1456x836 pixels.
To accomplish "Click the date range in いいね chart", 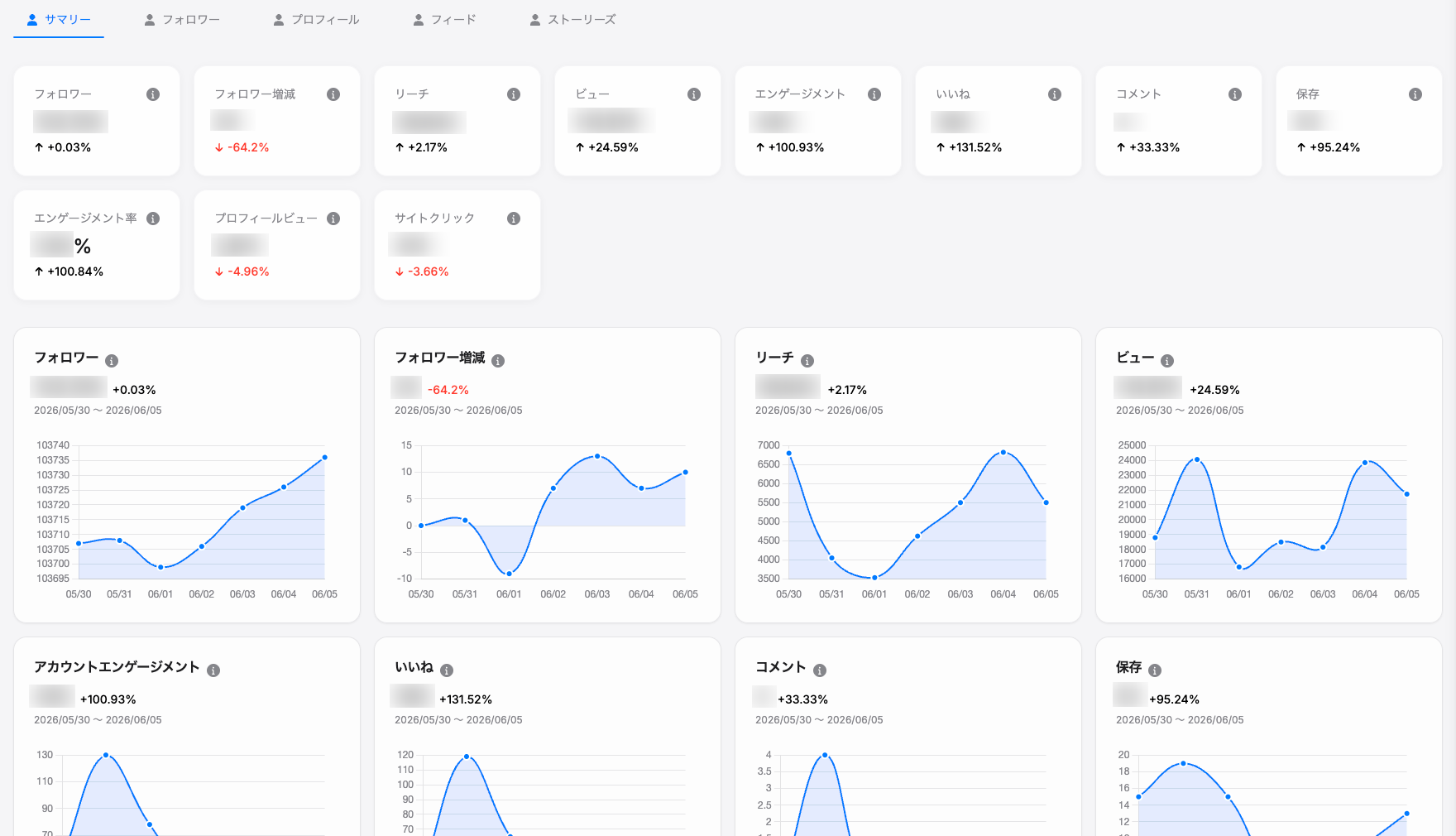I will click(458, 720).
